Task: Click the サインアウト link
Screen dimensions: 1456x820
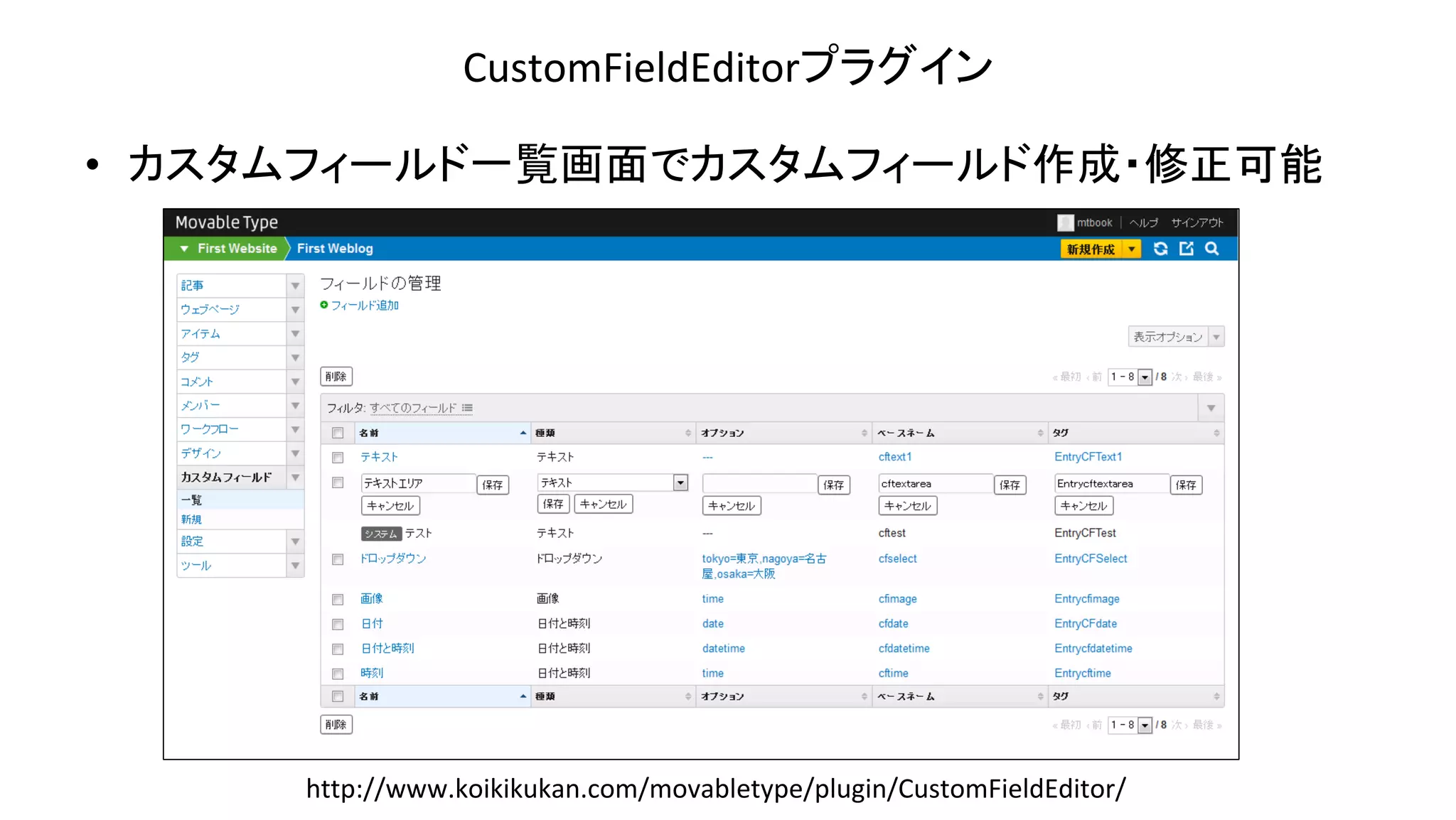Action: click(x=1197, y=223)
